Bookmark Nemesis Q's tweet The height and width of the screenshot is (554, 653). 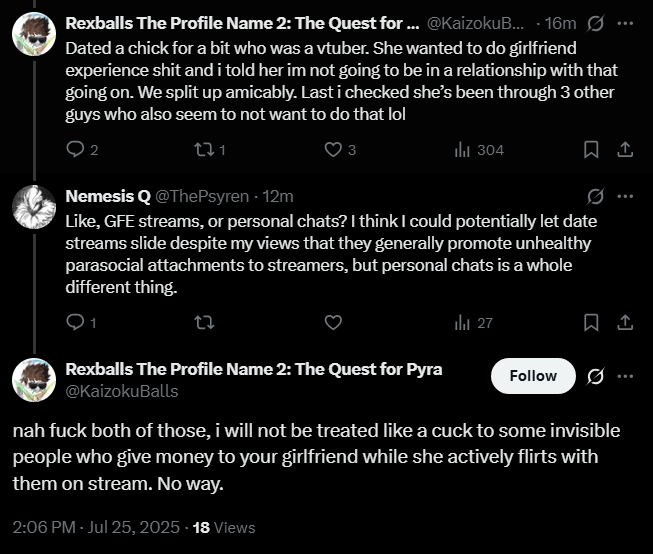pyautogui.click(x=591, y=322)
